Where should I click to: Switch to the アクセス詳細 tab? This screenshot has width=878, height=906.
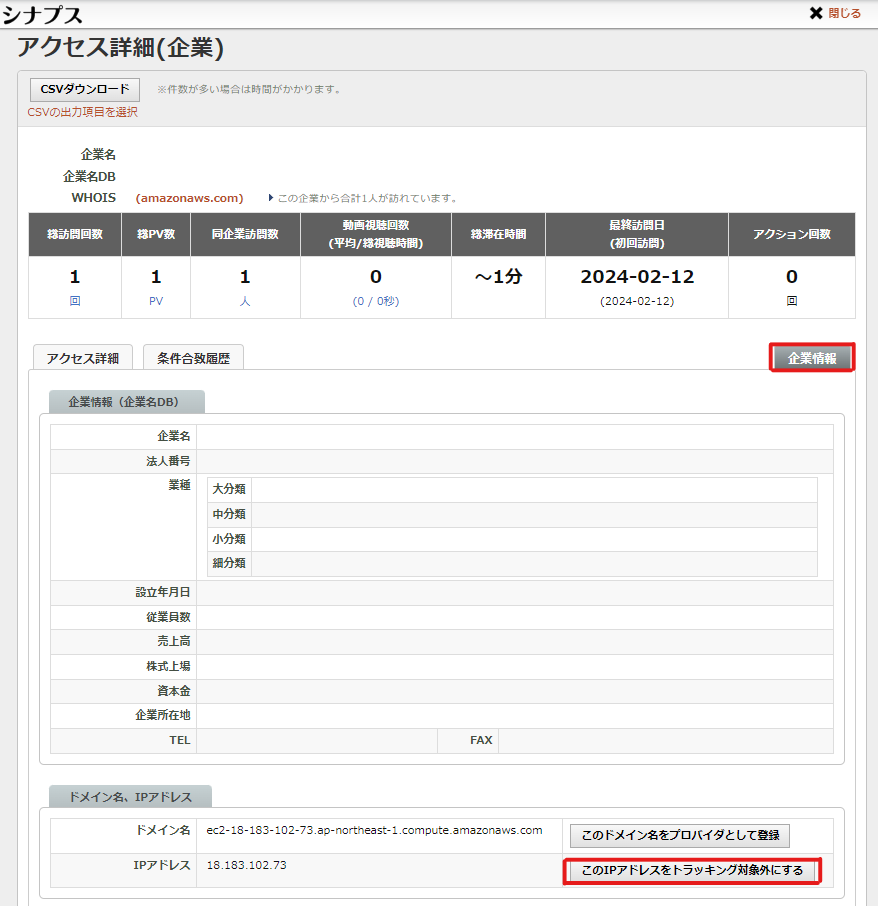[x=82, y=358]
